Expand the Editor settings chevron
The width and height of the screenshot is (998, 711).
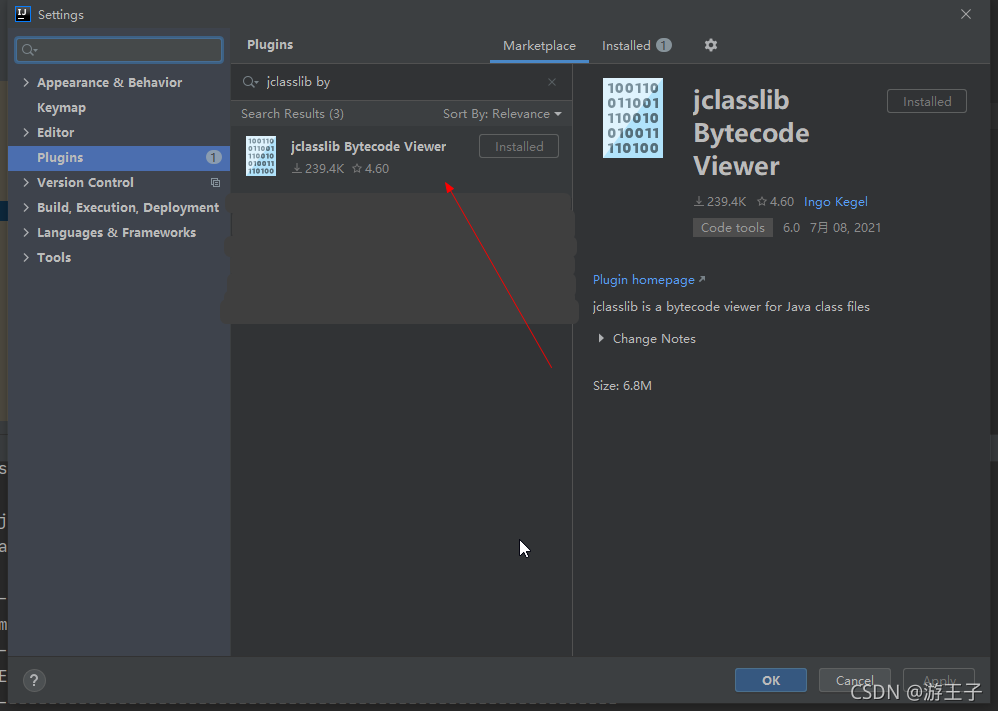pos(26,132)
